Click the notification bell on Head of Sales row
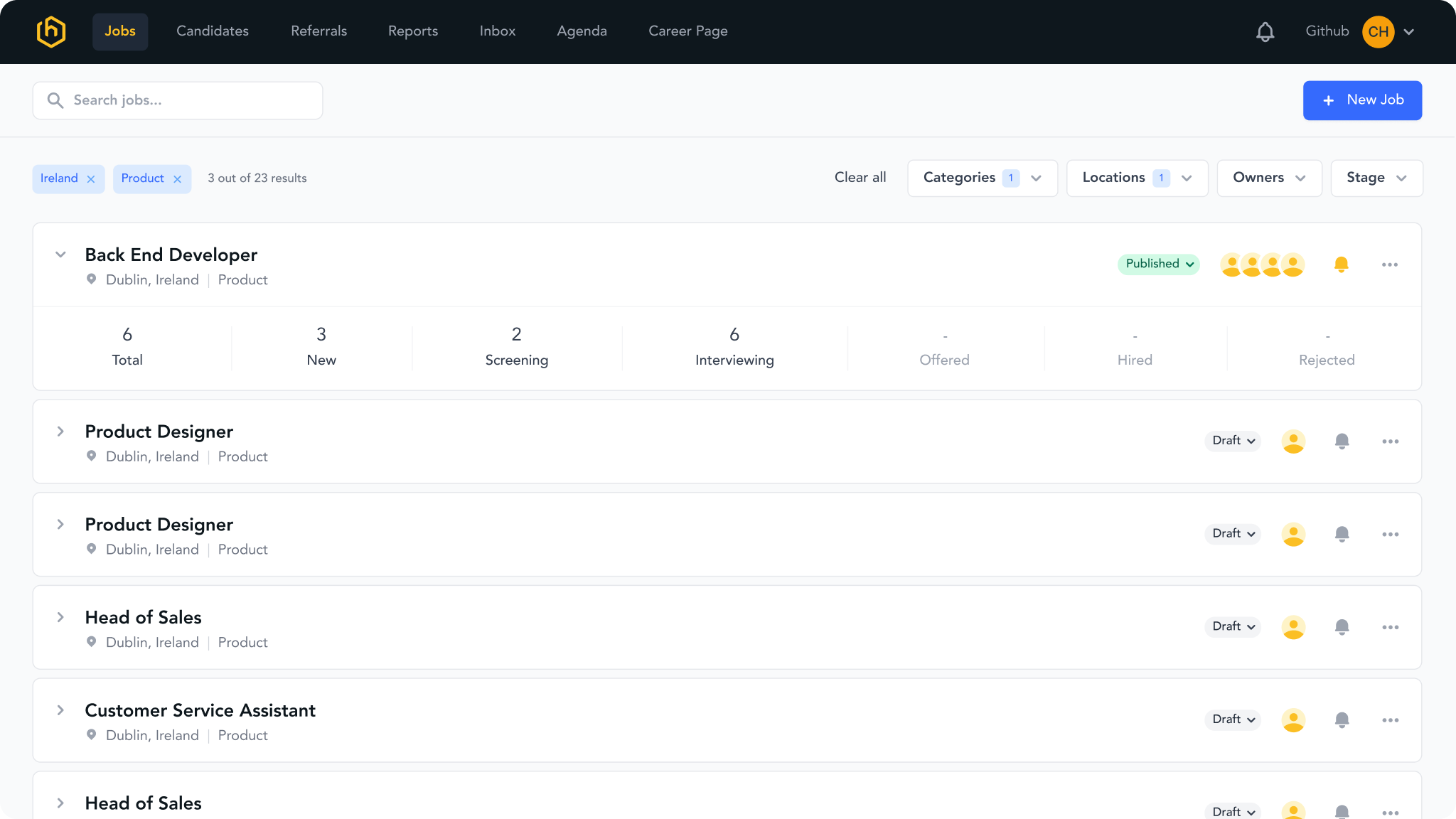Image resolution: width=1456 pixels, height=819 pixels. (x=1342, y=626)
